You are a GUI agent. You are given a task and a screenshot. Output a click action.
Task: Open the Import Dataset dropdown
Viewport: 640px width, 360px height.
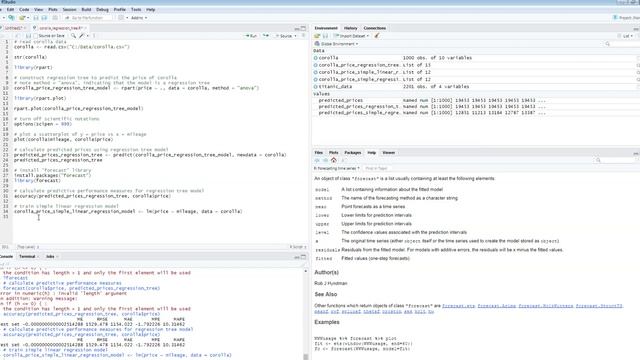tap(351, 36)
